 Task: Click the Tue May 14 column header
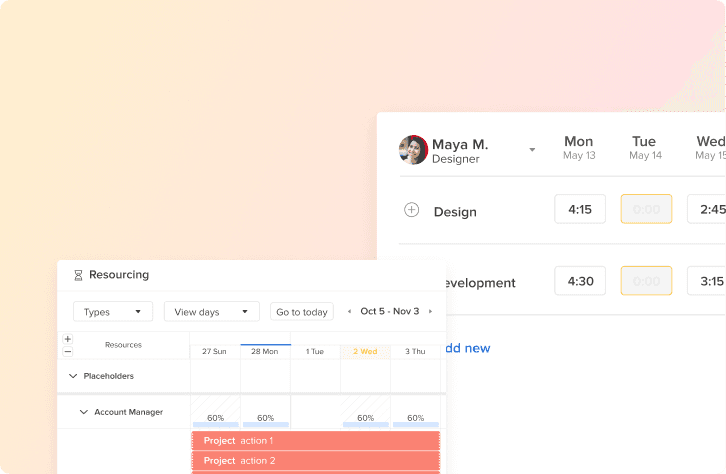tap(645, 148)
